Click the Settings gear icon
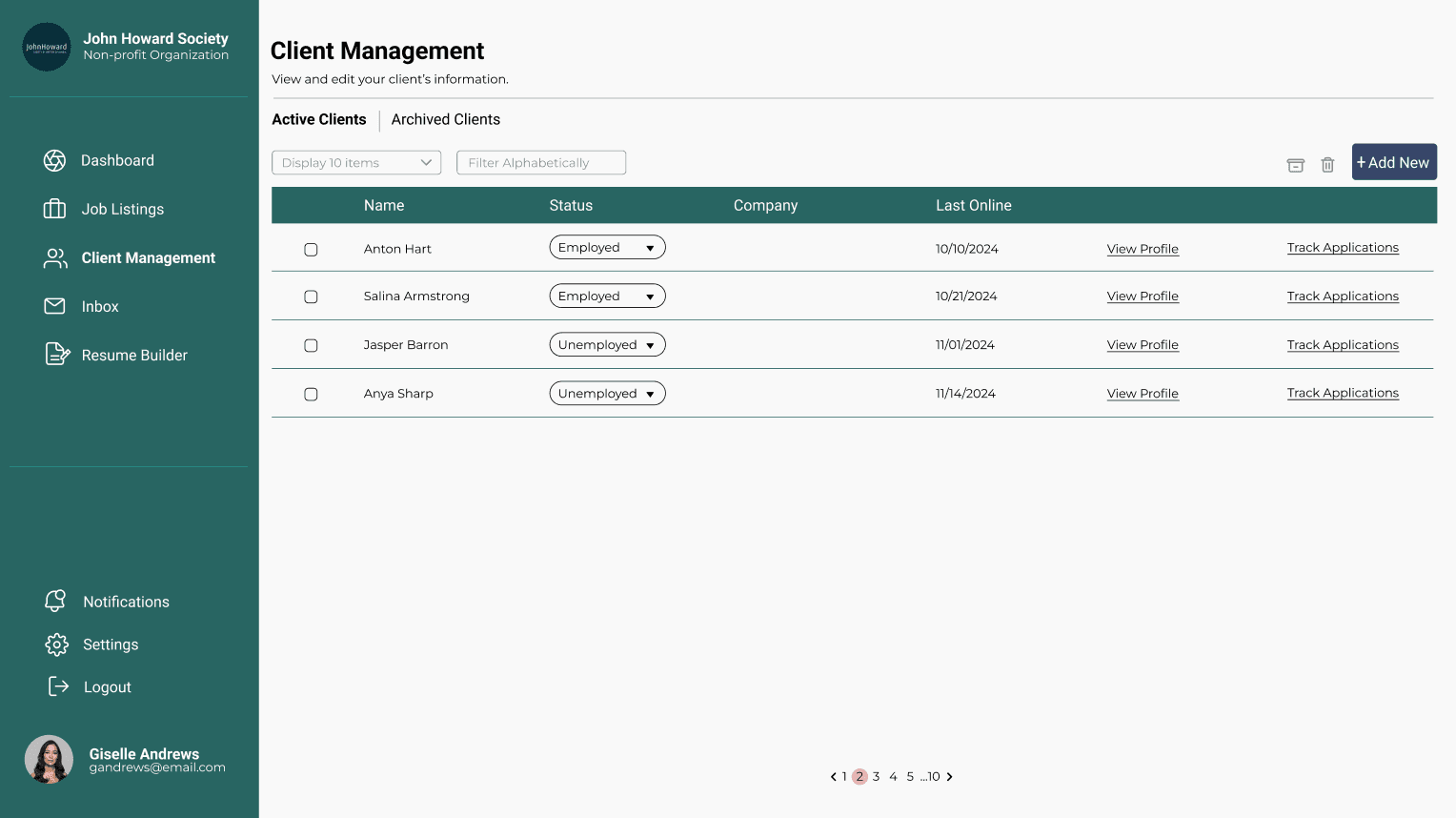Image resolution: width=1456 pixels, height=818 pixels. click(x=56, y=644)
